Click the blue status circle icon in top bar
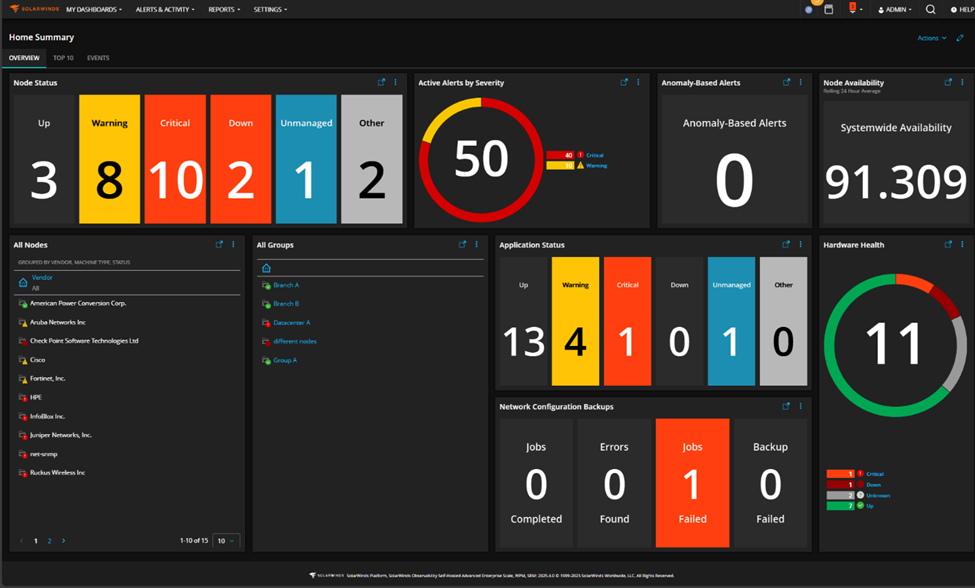The image size is (975, 588). coord(808,10)
